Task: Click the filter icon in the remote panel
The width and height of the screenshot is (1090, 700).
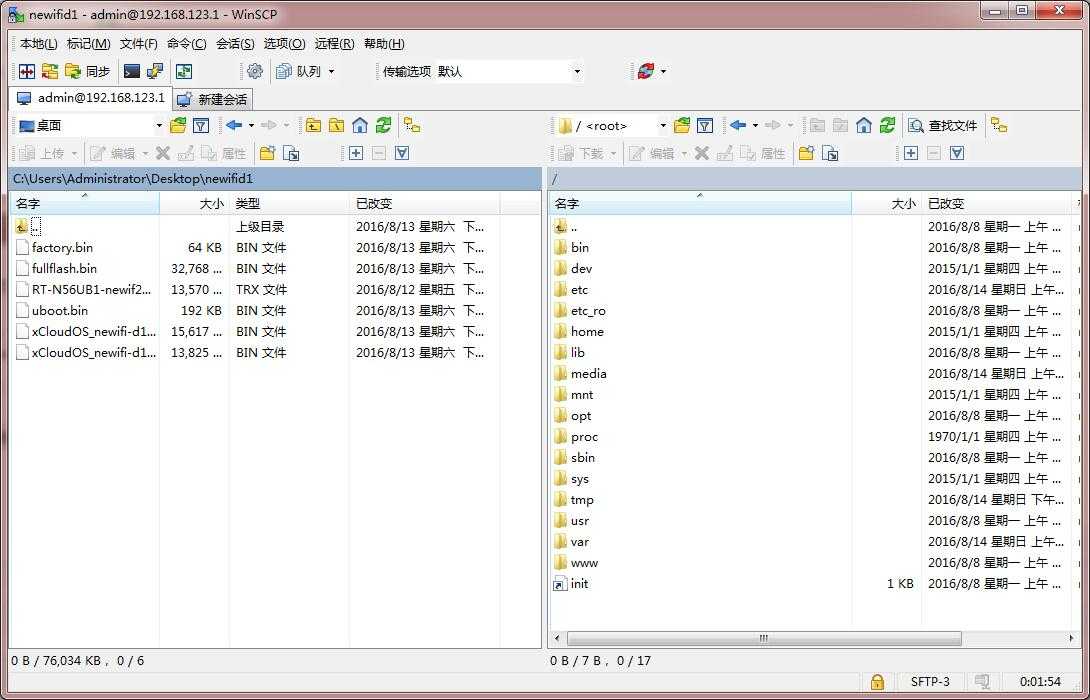Action: (x=705, y=126)
